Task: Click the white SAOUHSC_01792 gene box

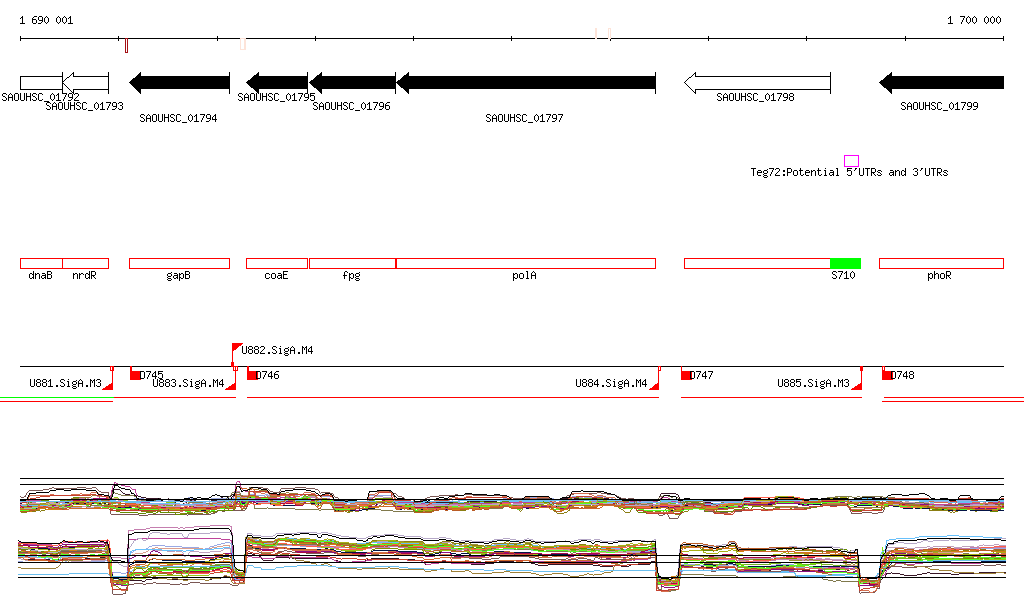Action: point(41,83)
